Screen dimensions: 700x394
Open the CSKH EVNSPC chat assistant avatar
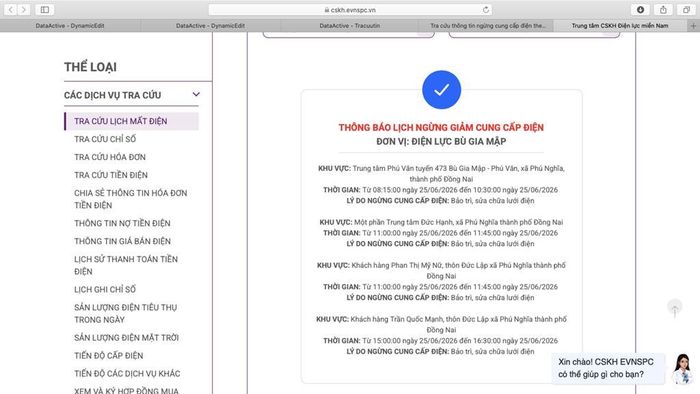click(x=683, y=369)
